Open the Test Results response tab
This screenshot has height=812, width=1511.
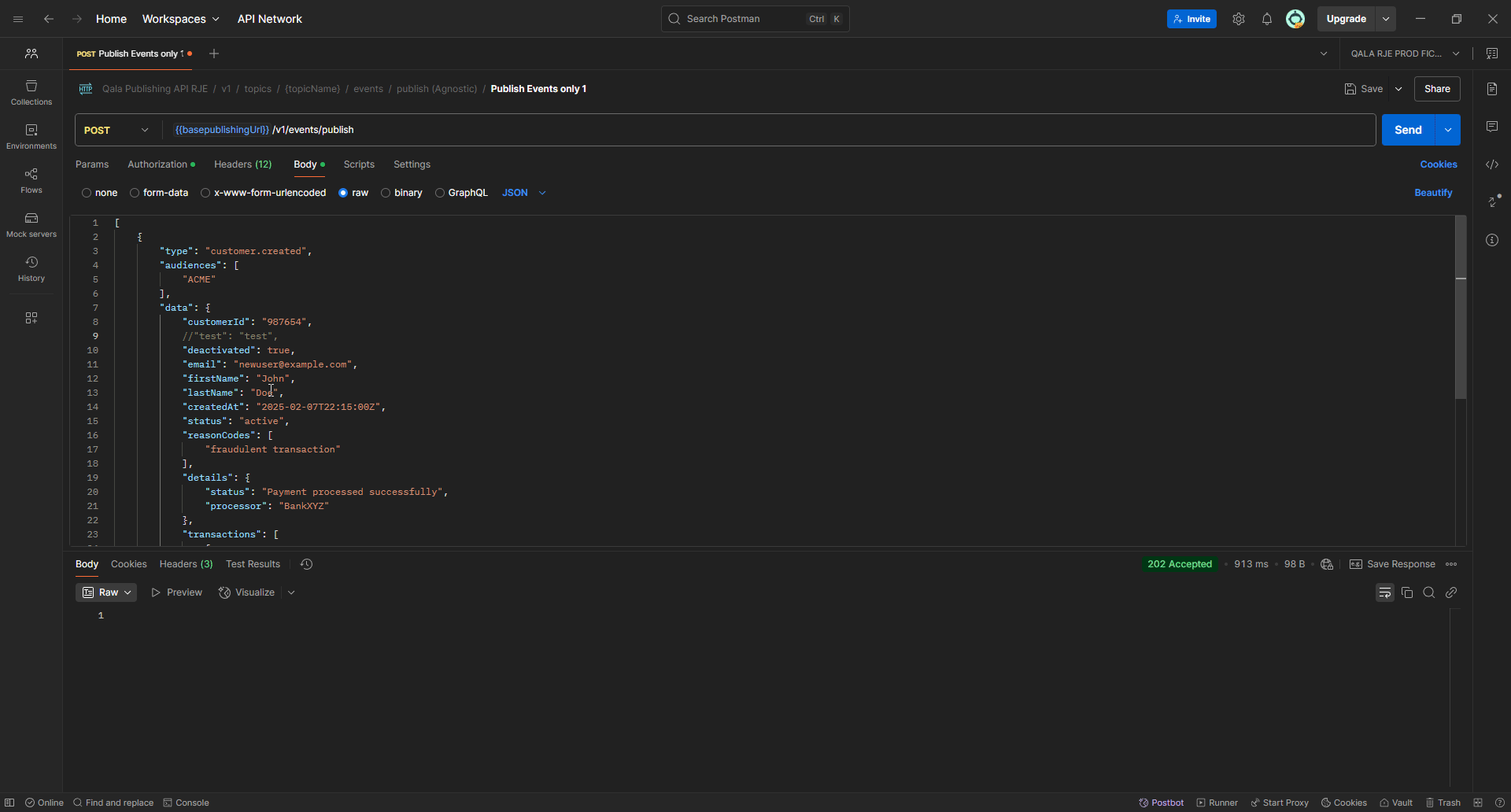pos(253,564)
